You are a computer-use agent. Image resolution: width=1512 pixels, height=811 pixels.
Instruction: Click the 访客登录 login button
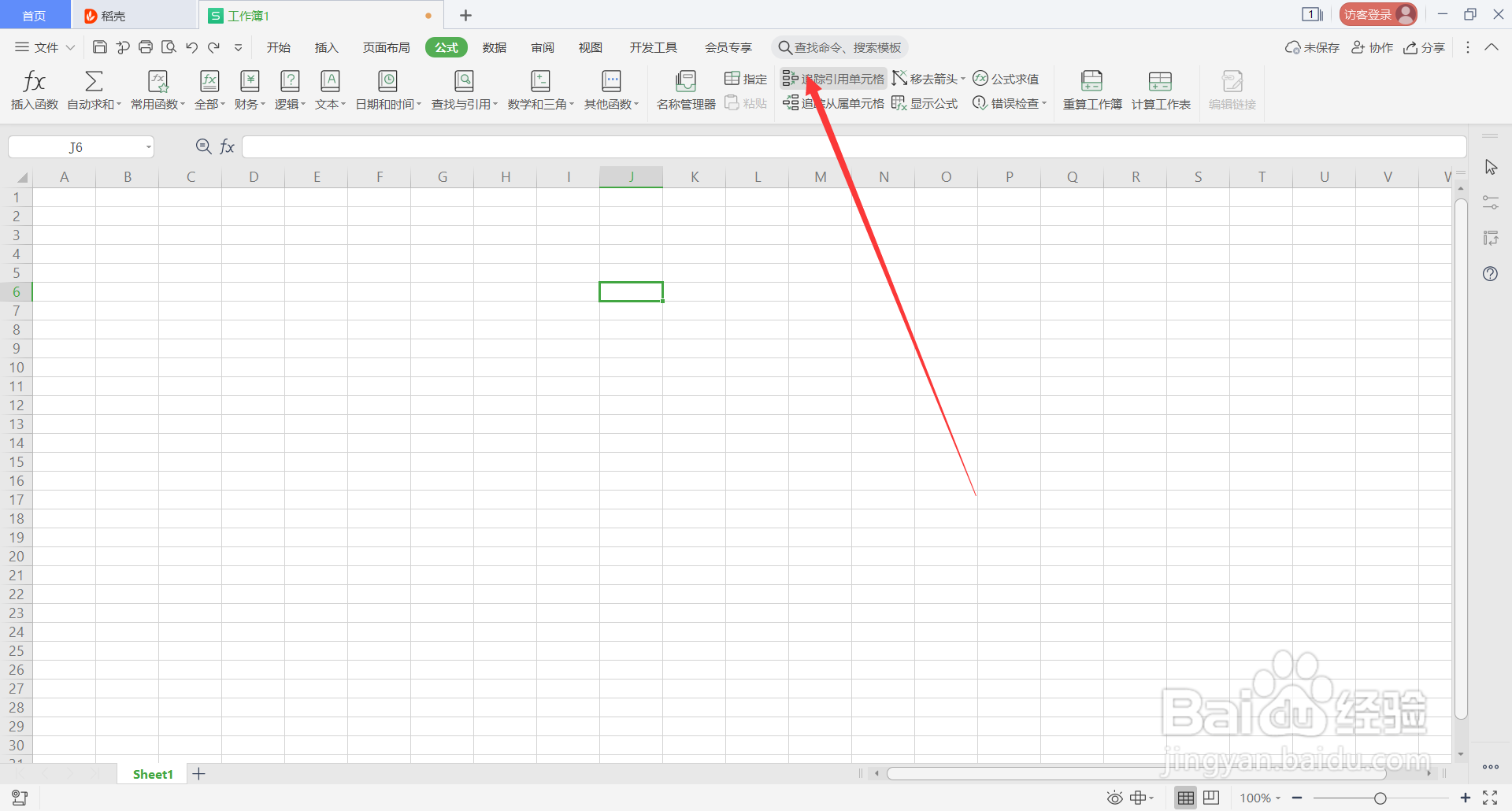coord(1378,14)
